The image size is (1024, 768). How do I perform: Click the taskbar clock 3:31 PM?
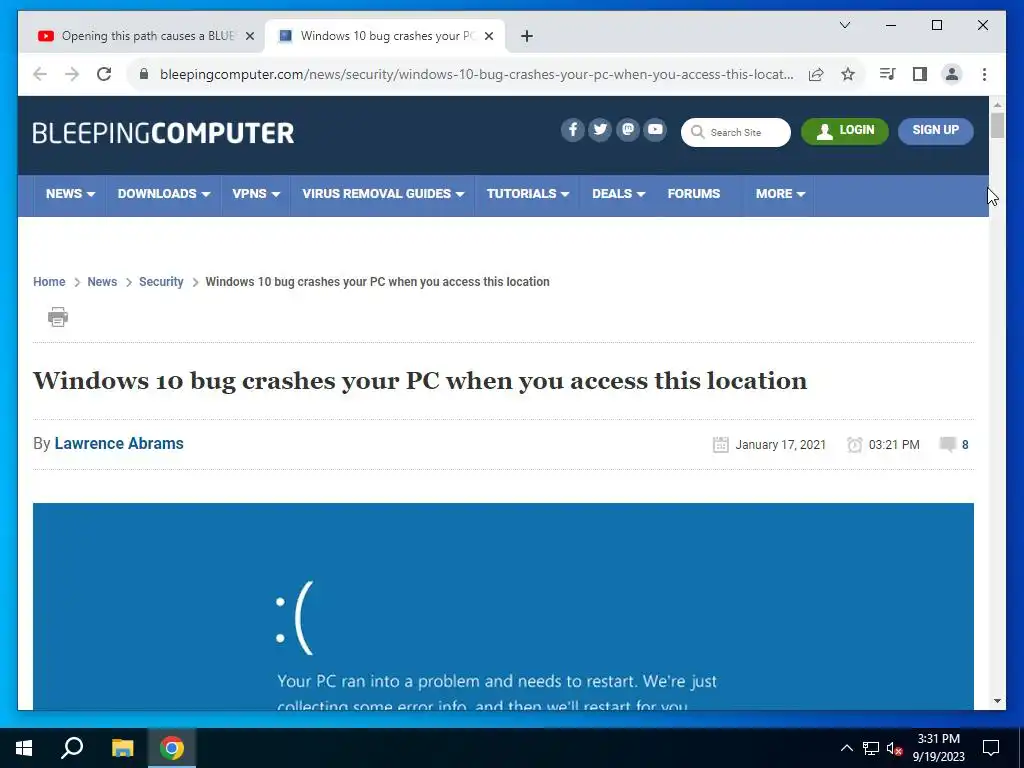[x=938, y=739]
